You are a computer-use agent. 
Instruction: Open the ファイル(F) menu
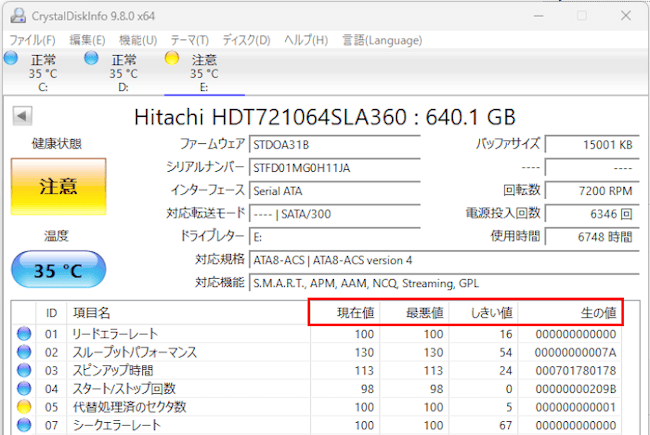(x=32, y=40)
